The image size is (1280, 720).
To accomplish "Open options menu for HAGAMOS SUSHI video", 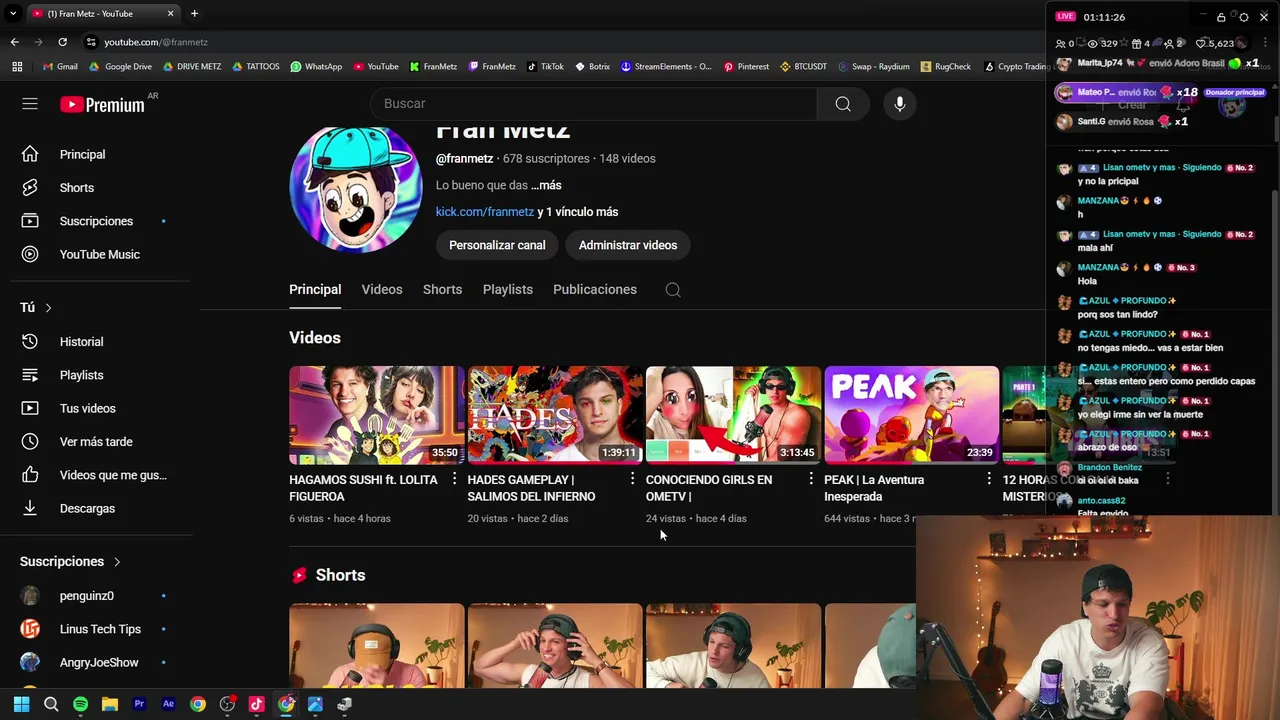I will coord(453,480).
